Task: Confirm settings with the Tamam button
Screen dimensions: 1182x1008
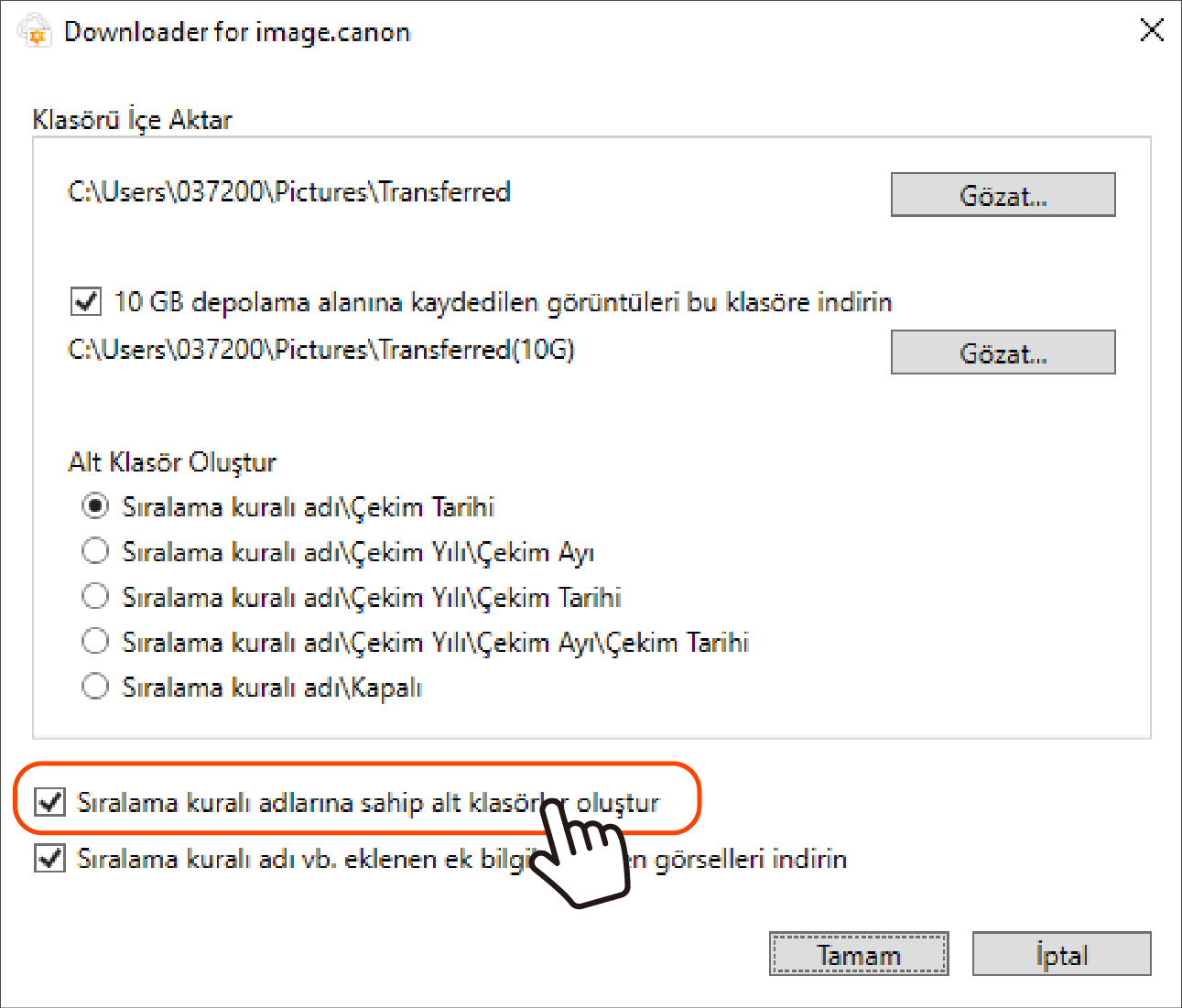Action: pyautogui.click(x=859, y=954)
